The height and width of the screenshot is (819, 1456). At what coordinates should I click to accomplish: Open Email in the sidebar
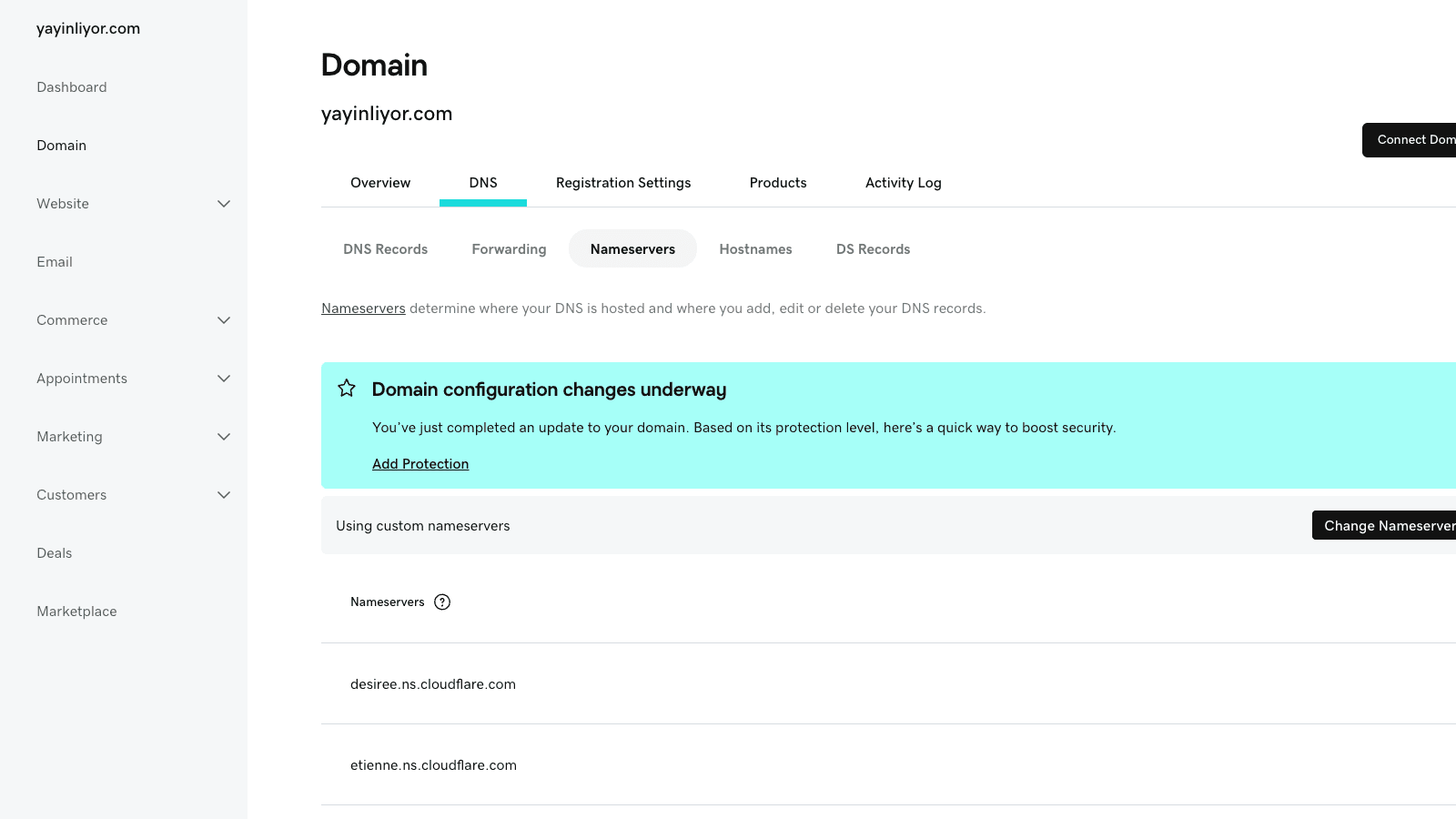click(55, 262)
